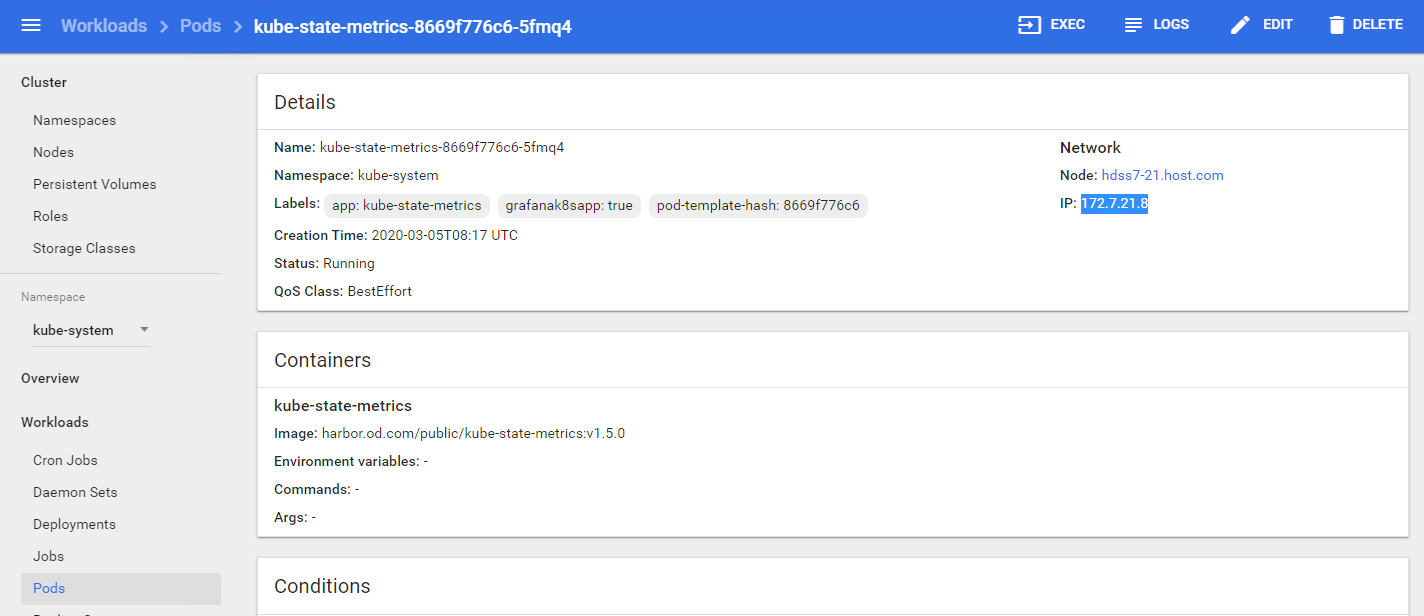Select Daemon Sets in the sidebar
This screenshot has height=616, width=1424.
coord(75,492)
